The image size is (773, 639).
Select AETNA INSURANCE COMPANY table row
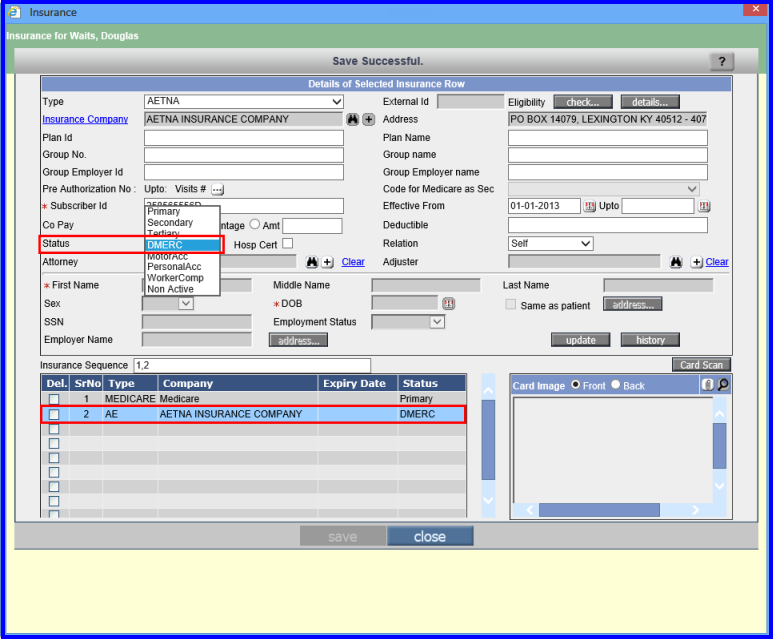point(253,414)
